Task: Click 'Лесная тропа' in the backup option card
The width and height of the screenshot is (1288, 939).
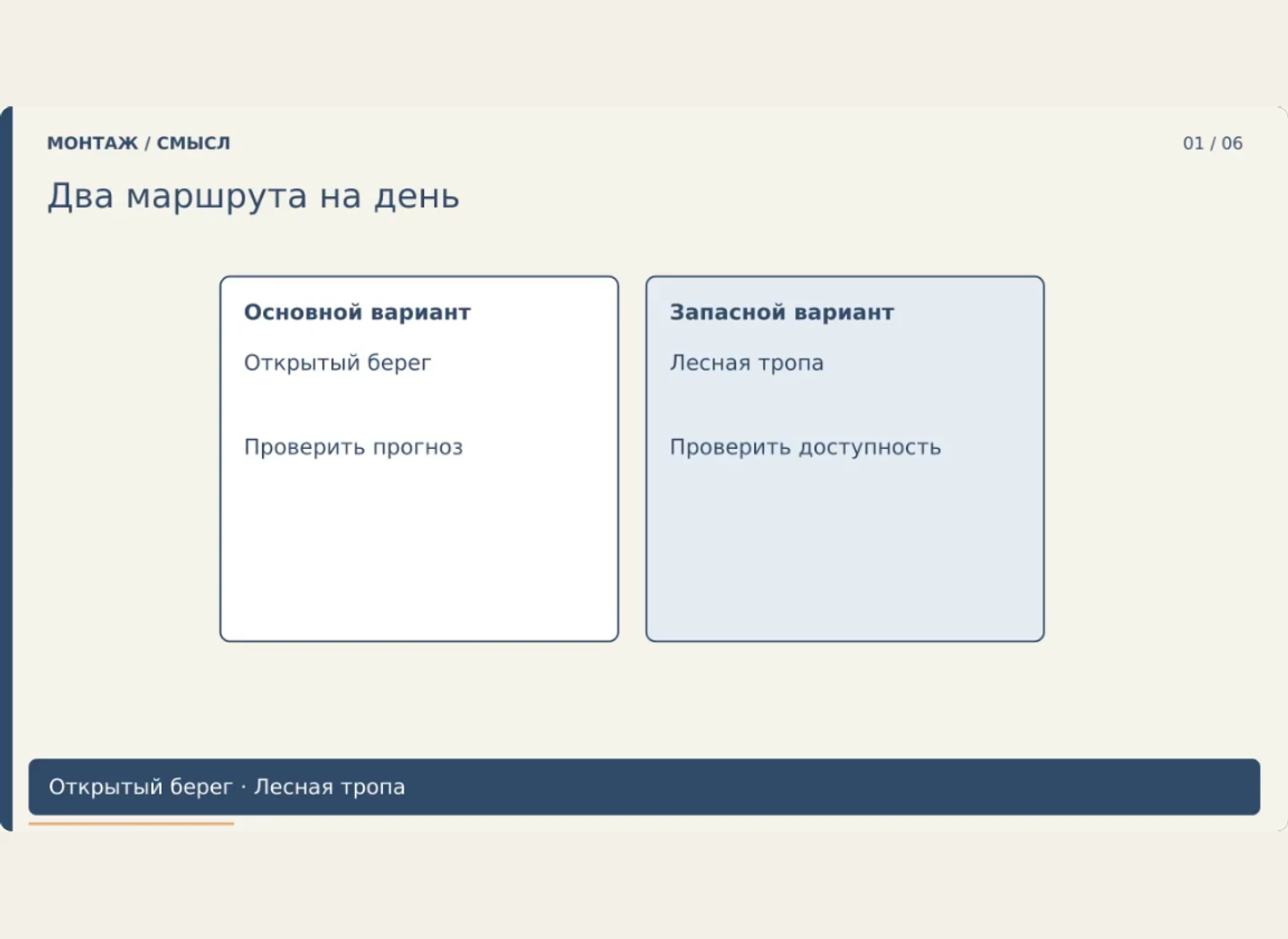Action: point(747,363)
